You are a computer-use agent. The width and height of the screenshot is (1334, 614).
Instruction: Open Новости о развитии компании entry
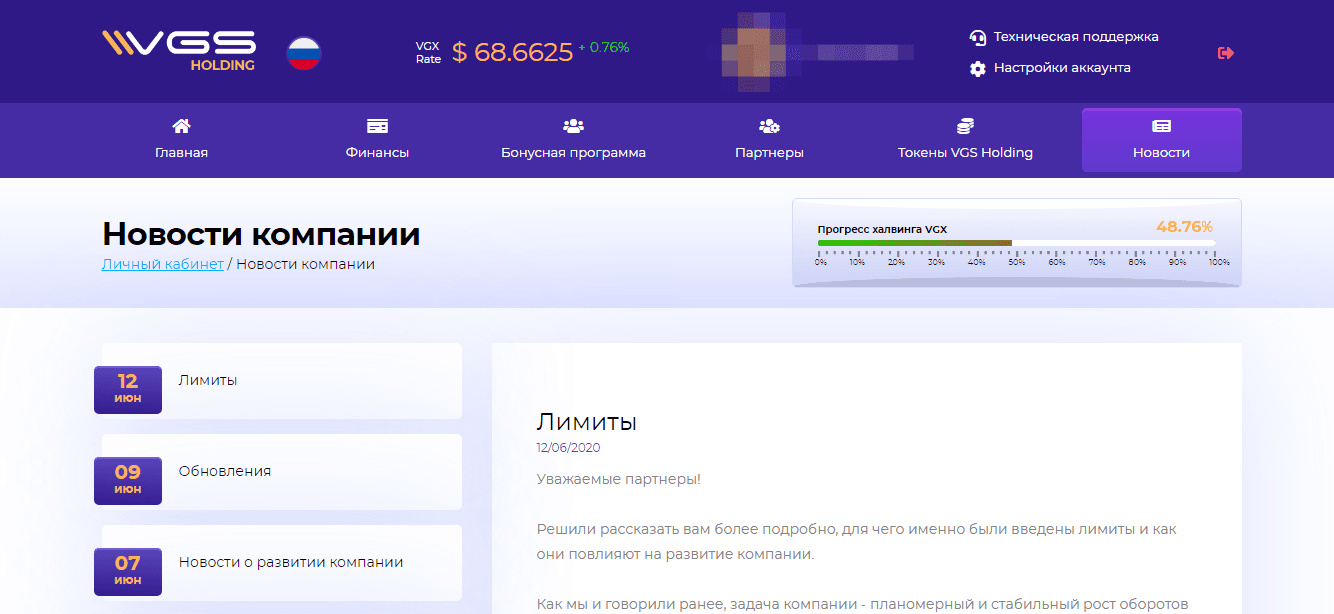point(291,562)
